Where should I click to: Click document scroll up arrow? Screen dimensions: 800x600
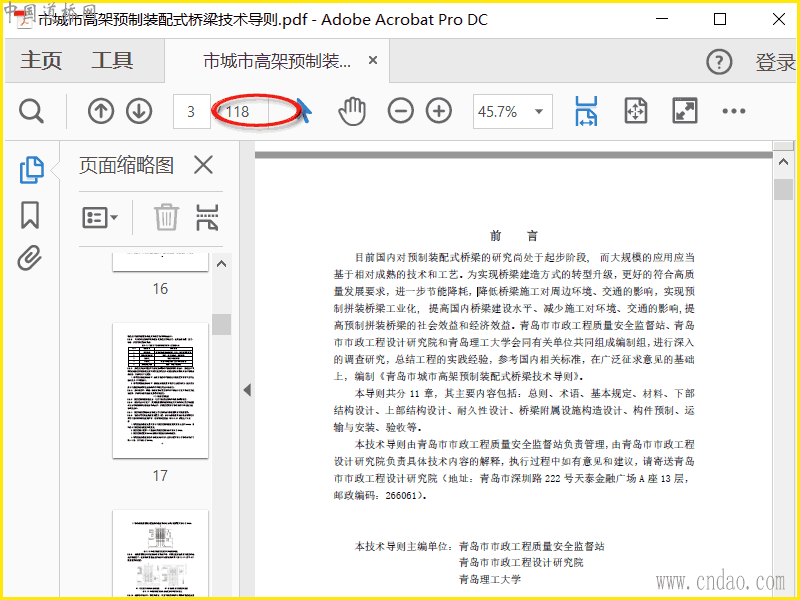click(784, 163)
